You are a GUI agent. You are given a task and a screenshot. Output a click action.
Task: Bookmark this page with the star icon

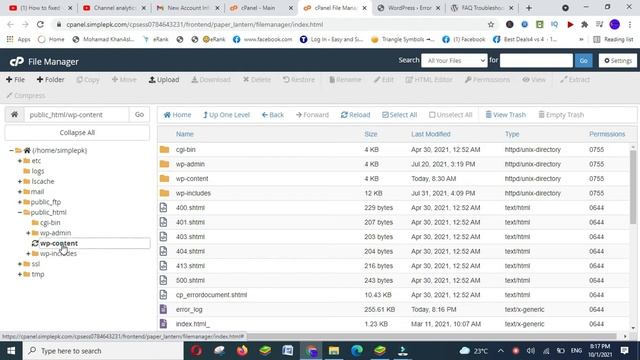pos(491,24)
